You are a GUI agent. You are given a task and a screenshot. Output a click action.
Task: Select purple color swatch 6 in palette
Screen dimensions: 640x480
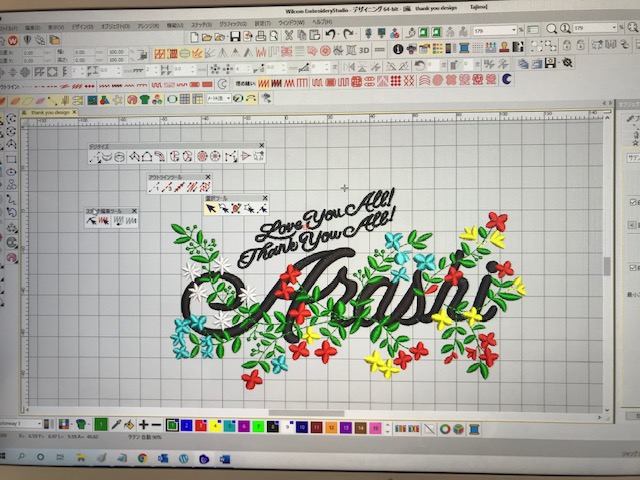(244, 427)
